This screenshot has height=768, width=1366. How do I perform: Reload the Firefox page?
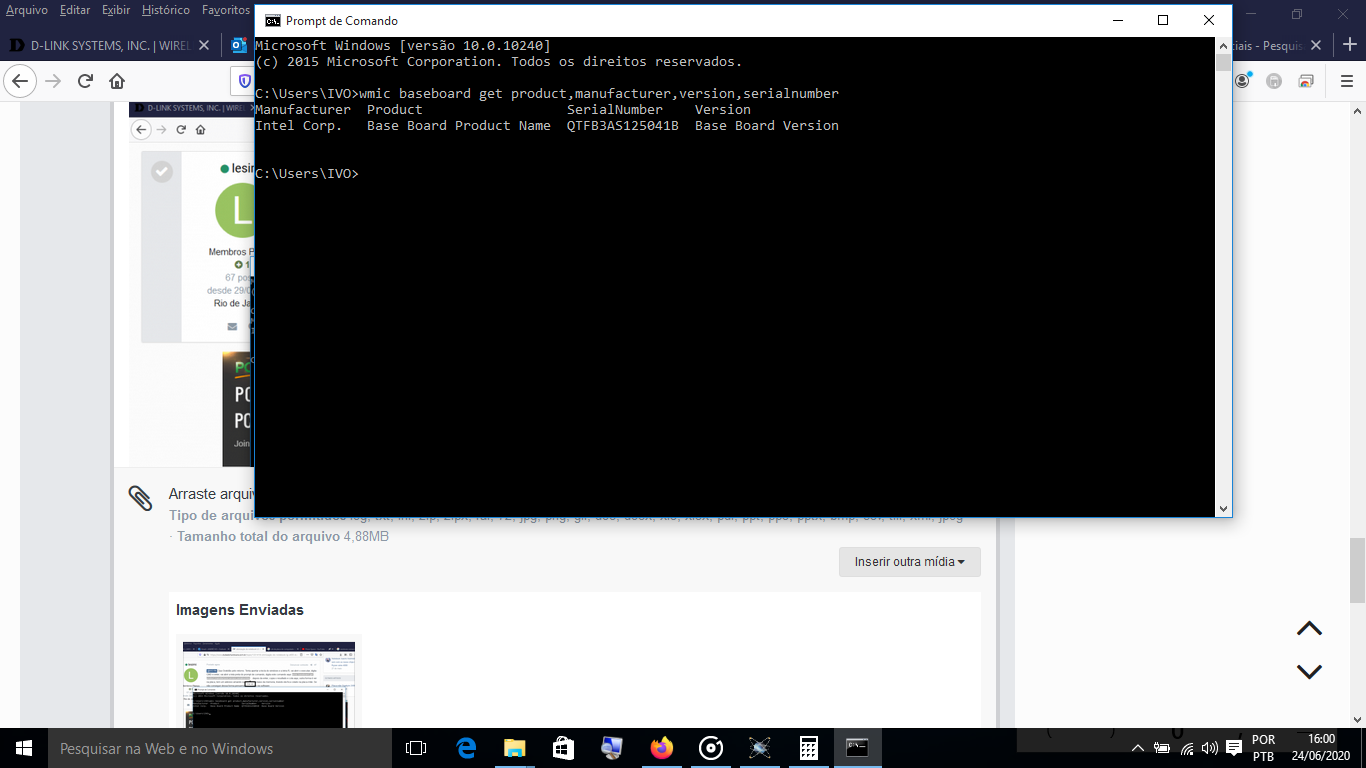coord(86,81)
